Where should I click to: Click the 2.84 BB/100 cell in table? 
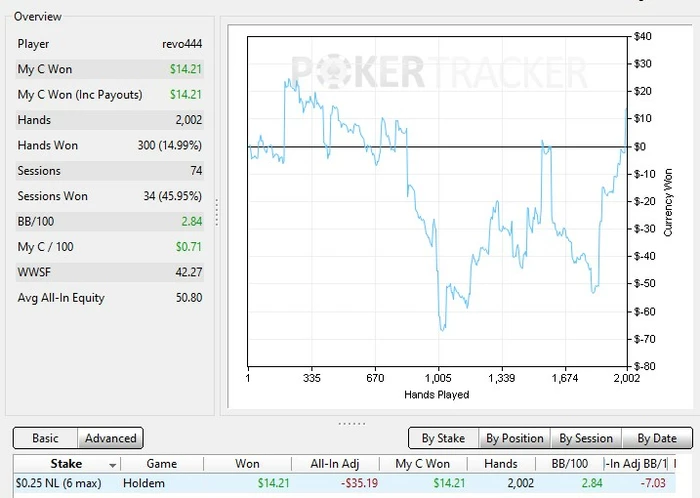[x=592, y=483]
